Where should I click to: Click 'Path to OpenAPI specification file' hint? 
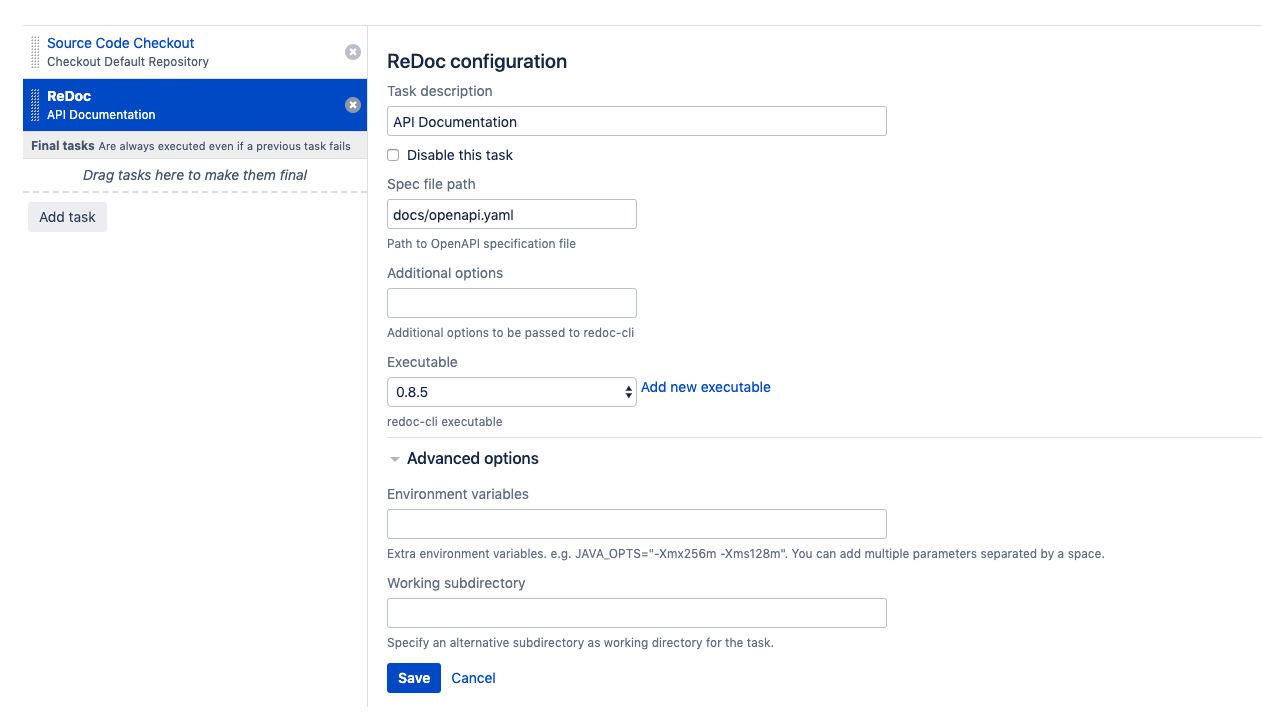pyautogui.click(x=481, y=244)
